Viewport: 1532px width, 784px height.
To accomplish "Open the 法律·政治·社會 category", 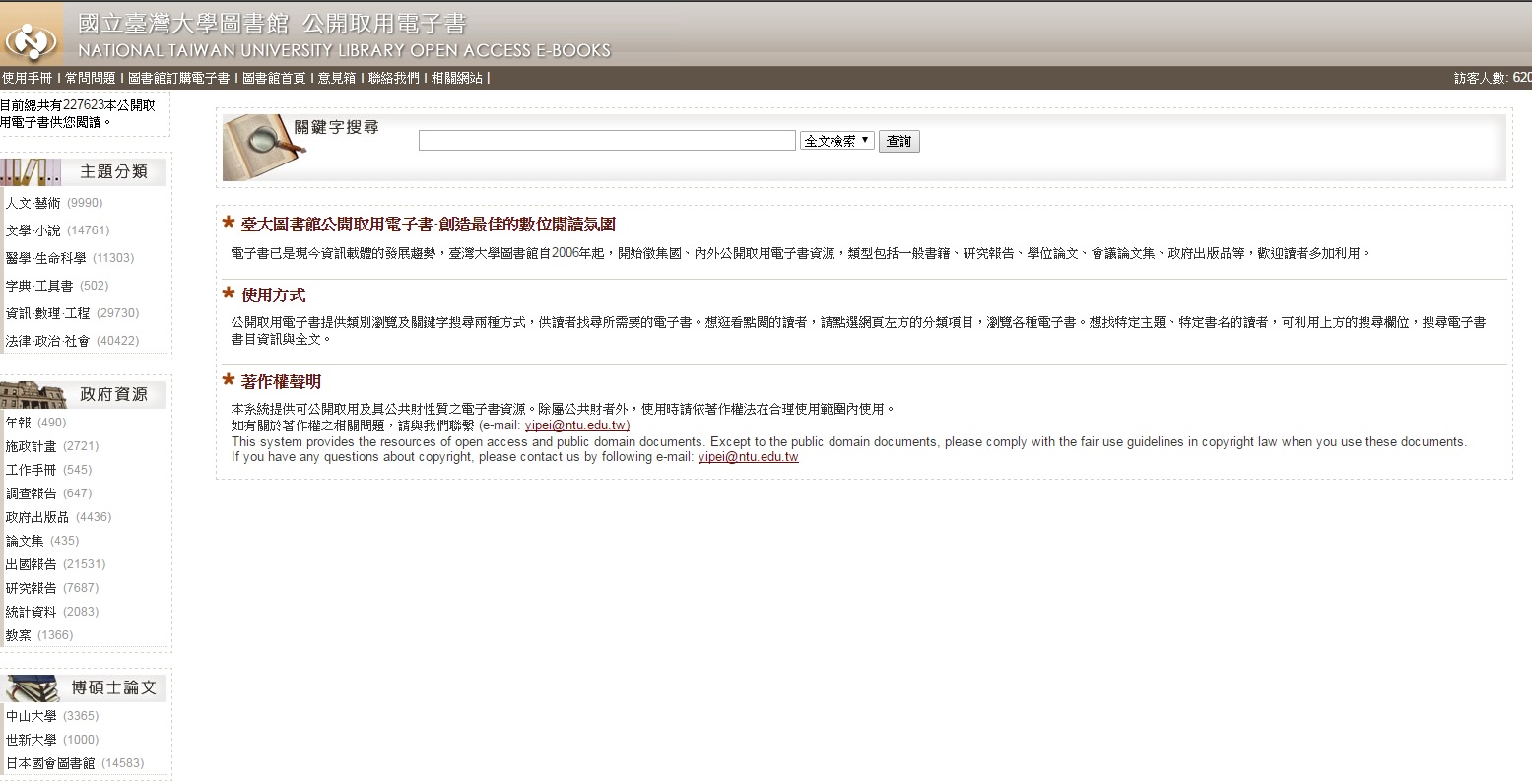I will pos(47,341).
